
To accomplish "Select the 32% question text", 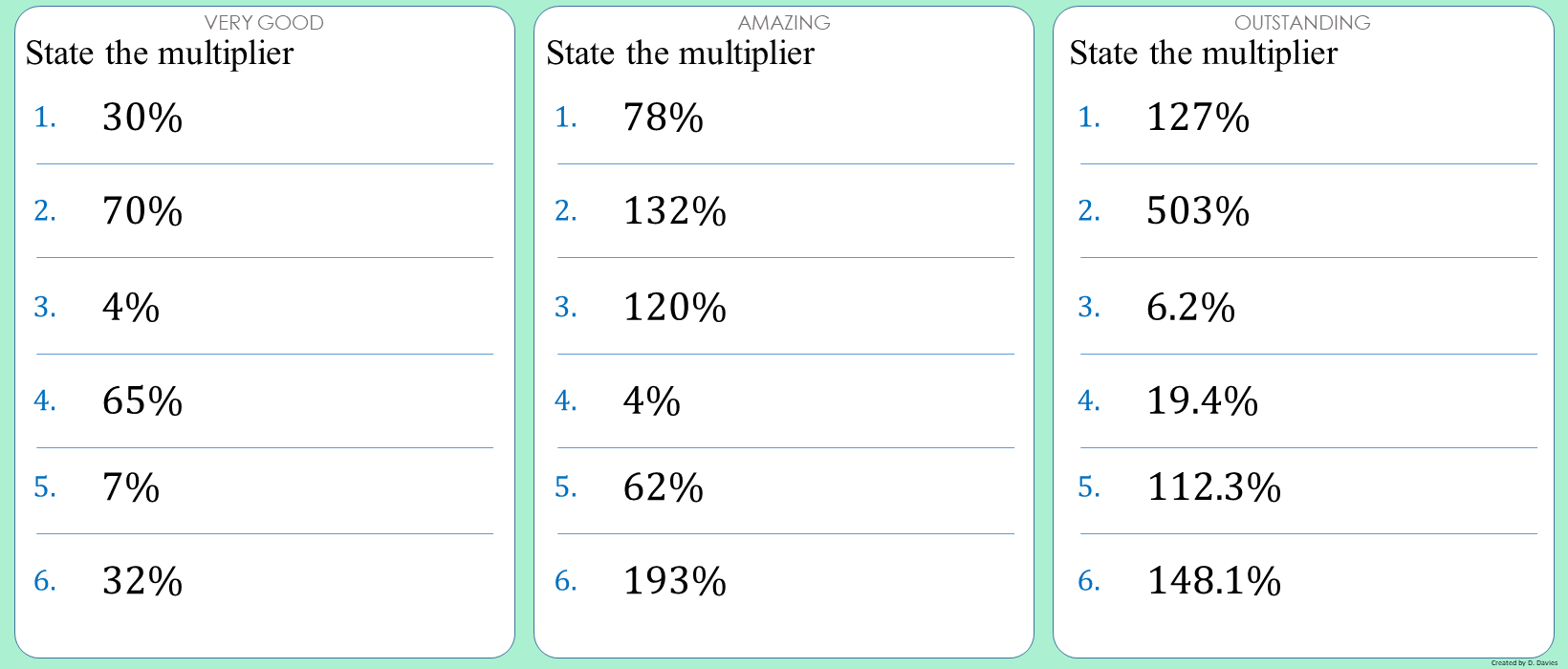I will click(142, 581).
